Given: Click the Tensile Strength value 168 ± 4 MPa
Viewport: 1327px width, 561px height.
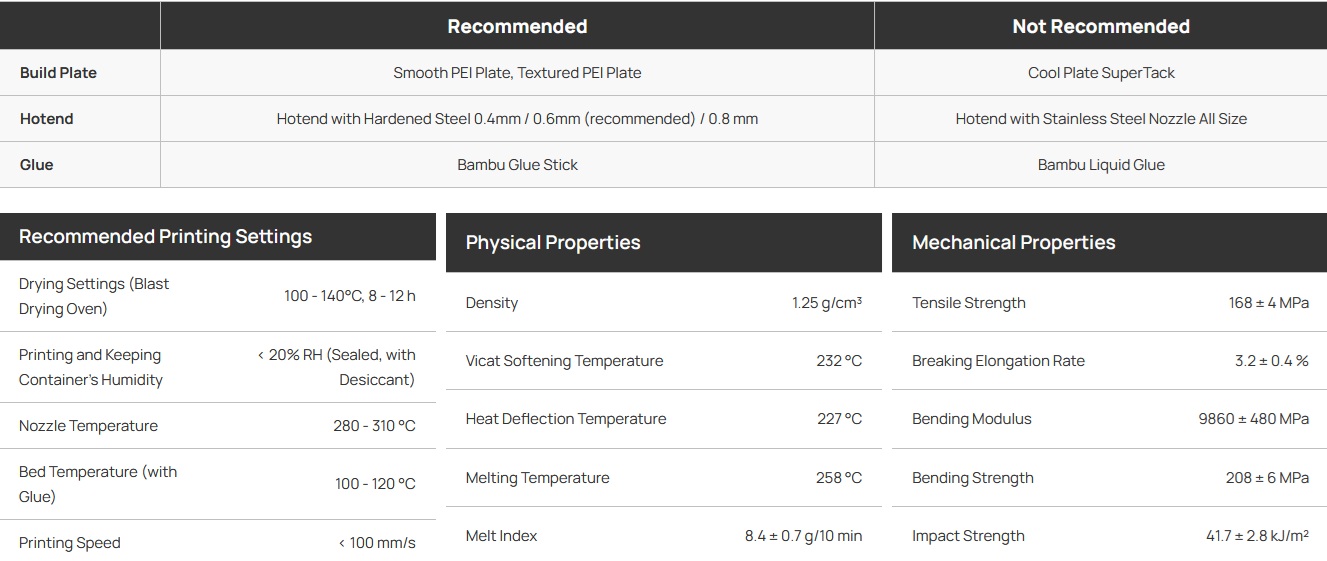Looking at the screenshot, I should (x=1268, y=303).
